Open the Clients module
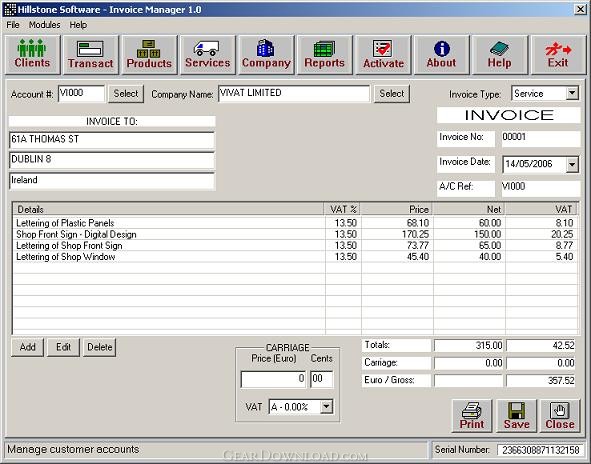The height and width of the screenshot is (464, 591). pos(32,55)
